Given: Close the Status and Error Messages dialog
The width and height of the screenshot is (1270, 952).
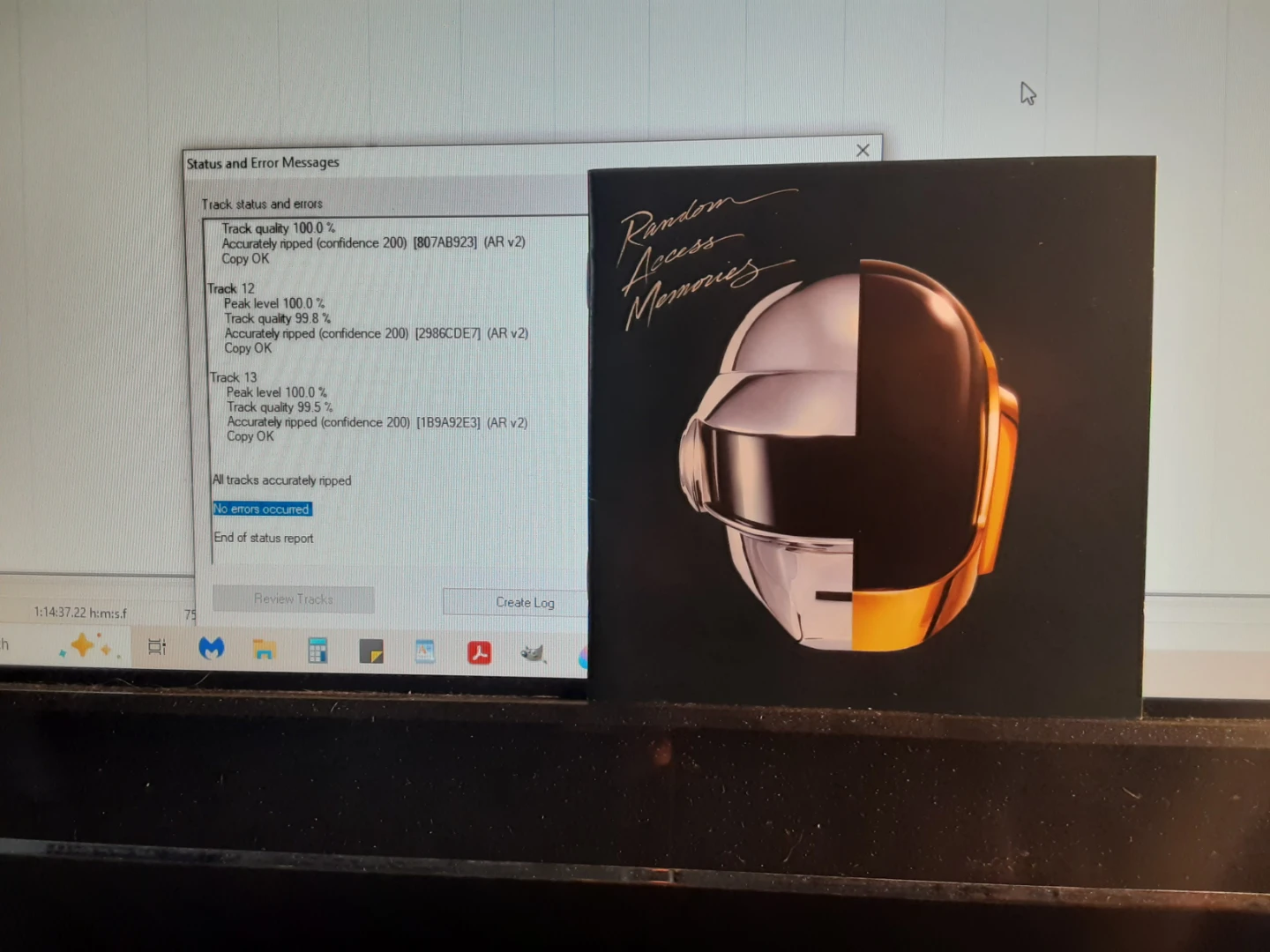Looking at the screenshot, I should pos(863,150).
